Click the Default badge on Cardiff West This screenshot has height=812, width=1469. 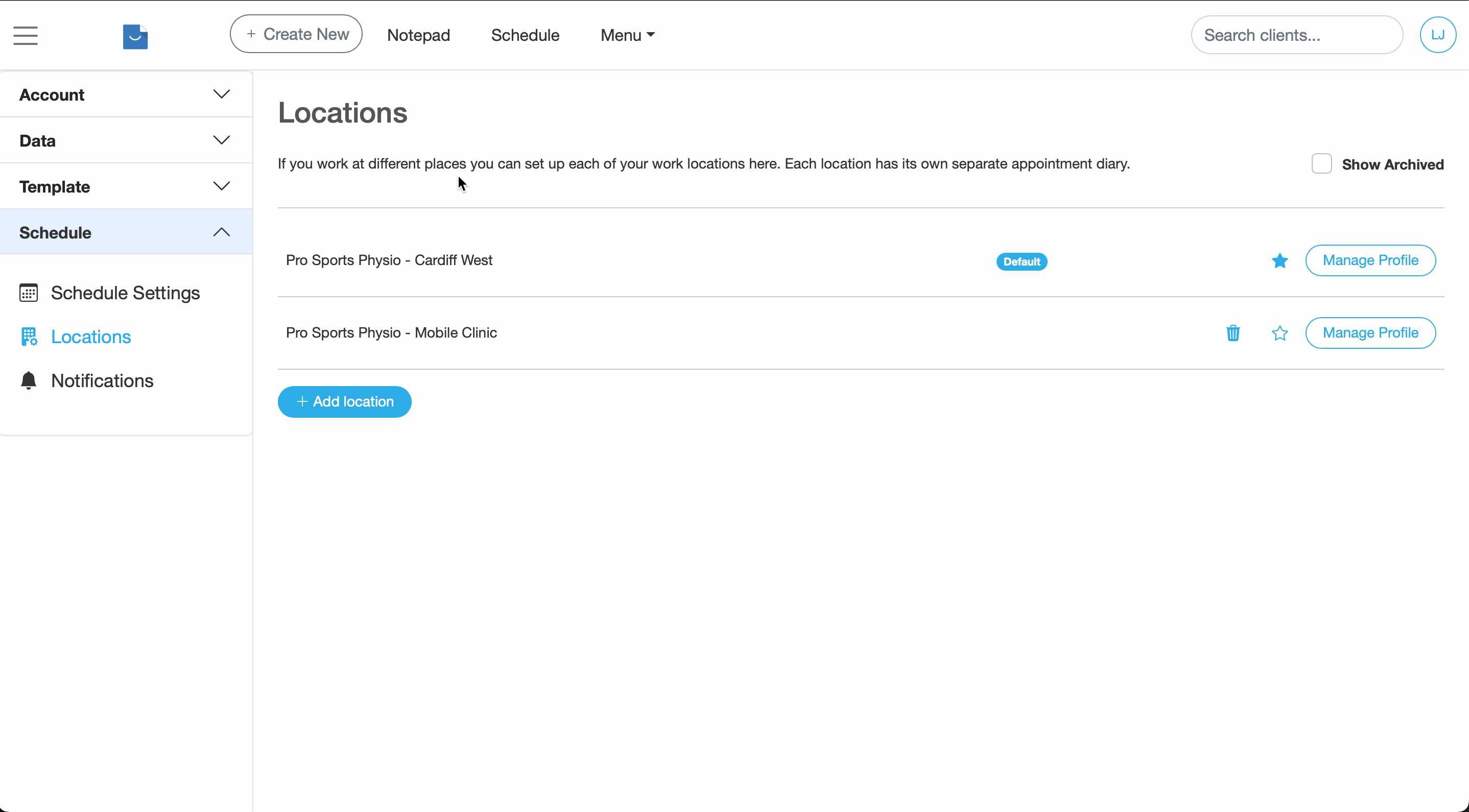coord(1021,261)
